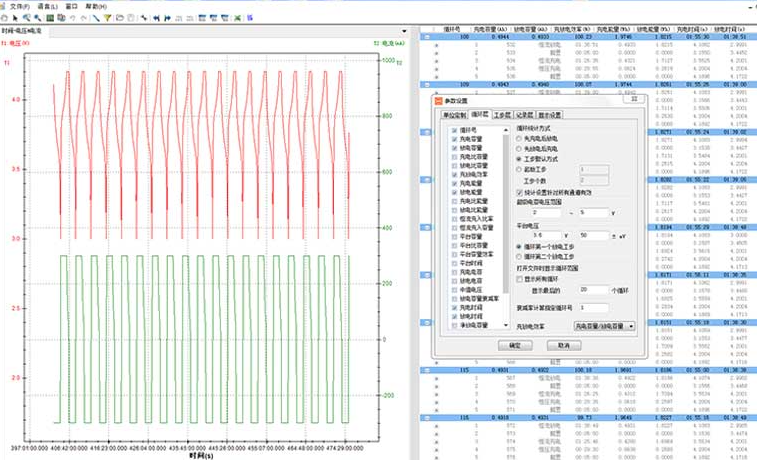This screenshot has height=460, width=757.
Task: Select the 先充电后放电 radio option
Action: [x=519, y=139]
